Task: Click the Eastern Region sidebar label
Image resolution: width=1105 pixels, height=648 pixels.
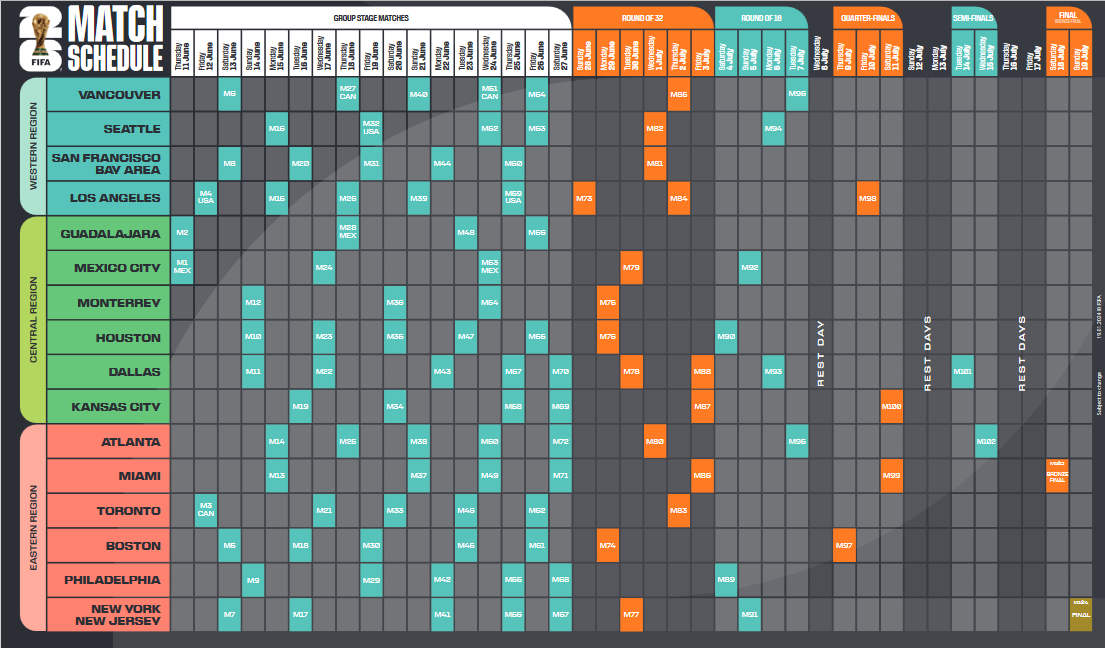Action: coord(33,528)
